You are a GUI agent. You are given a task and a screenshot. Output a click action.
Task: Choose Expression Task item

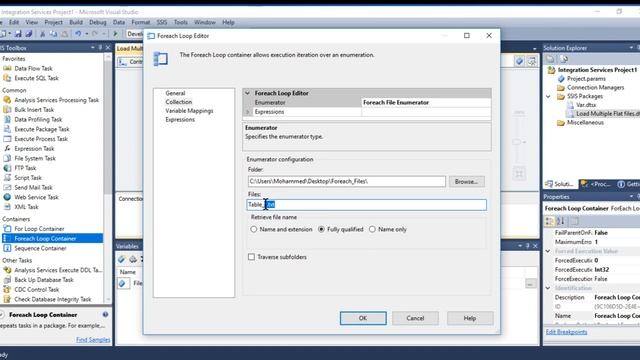(x=34, y=149)
